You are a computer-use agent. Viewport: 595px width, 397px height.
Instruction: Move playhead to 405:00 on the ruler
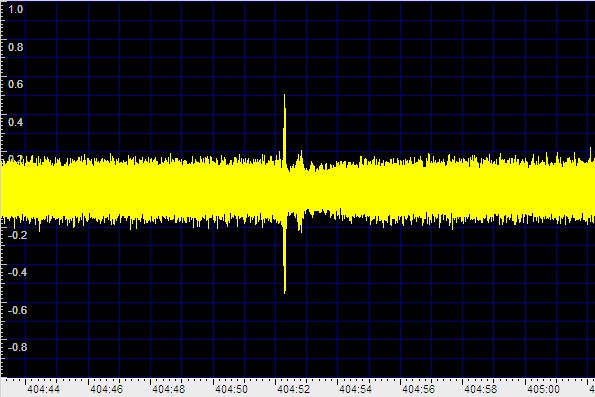[543, 389]
